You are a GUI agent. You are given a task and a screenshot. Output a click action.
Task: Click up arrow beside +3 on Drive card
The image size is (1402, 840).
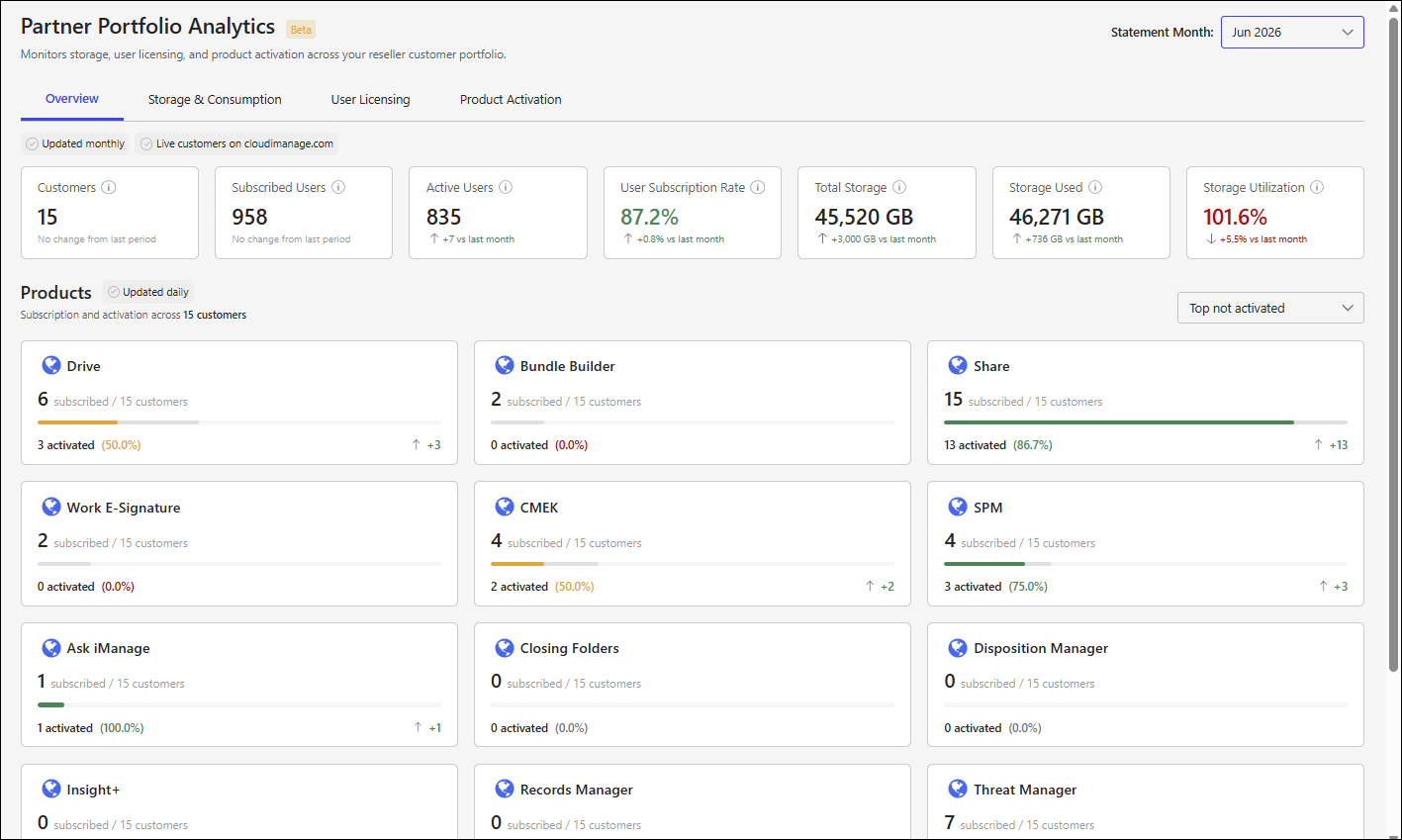(417, 445)
